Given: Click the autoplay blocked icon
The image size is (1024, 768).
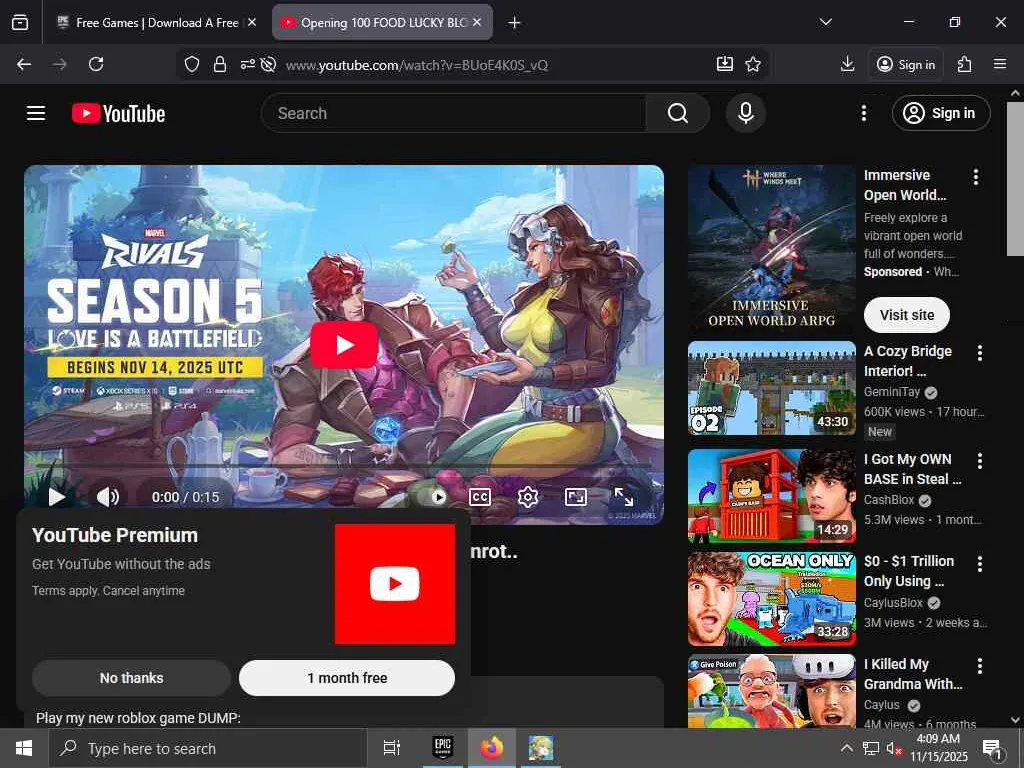Looking at the screenshot, I should [268, 64].
